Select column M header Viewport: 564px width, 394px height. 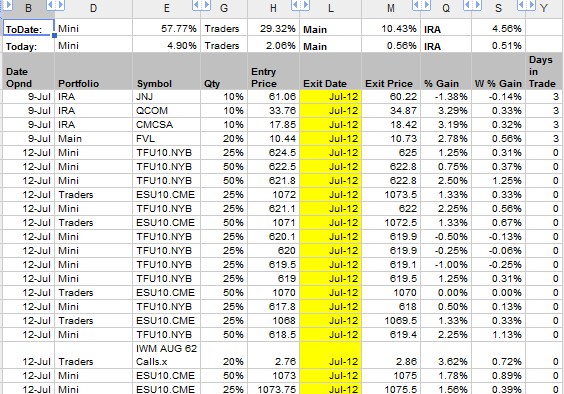tap(391, 9)
